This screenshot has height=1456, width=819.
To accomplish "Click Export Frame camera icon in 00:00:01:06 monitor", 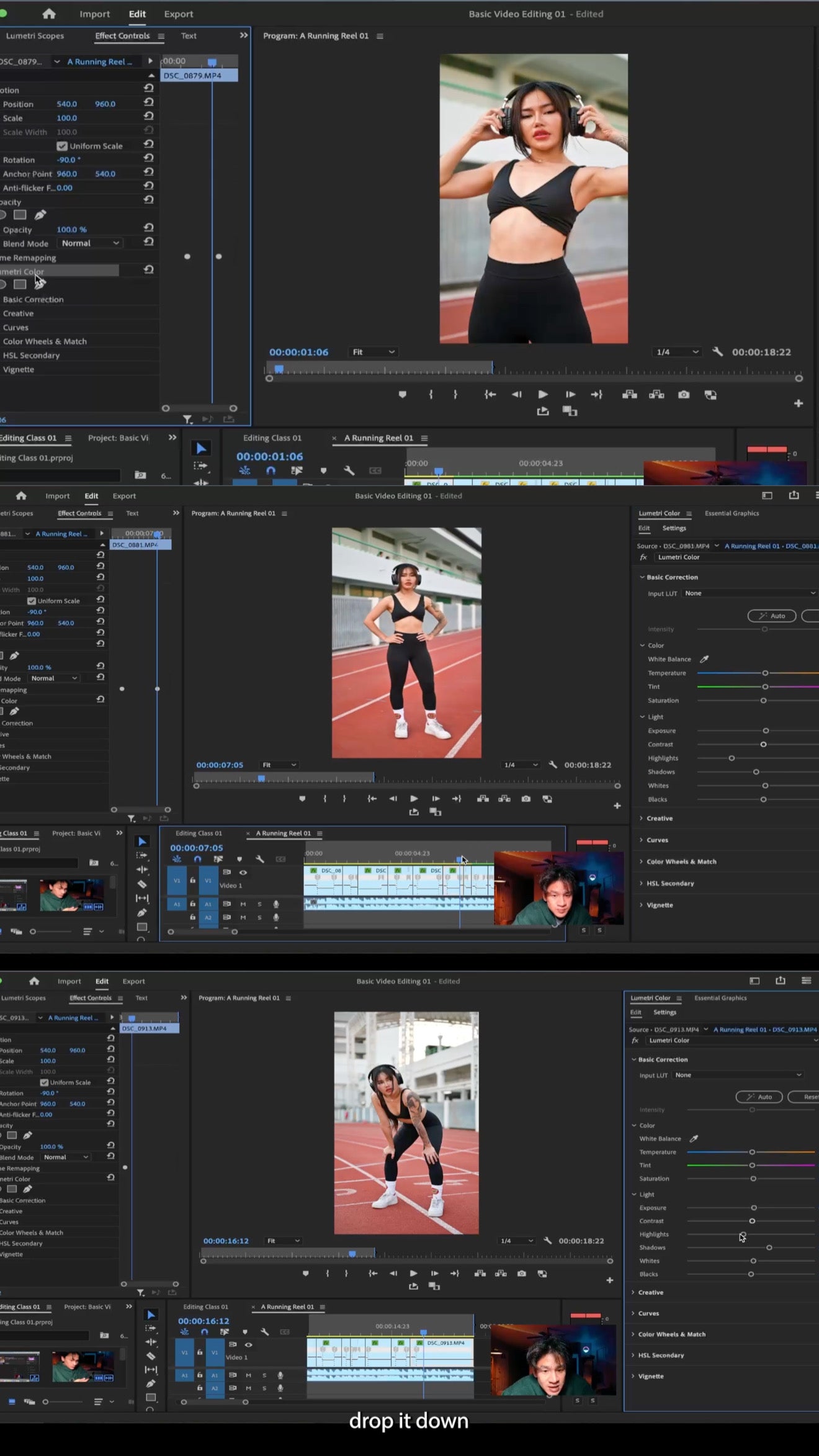I will pyautogui.click(x=683, y=395).
